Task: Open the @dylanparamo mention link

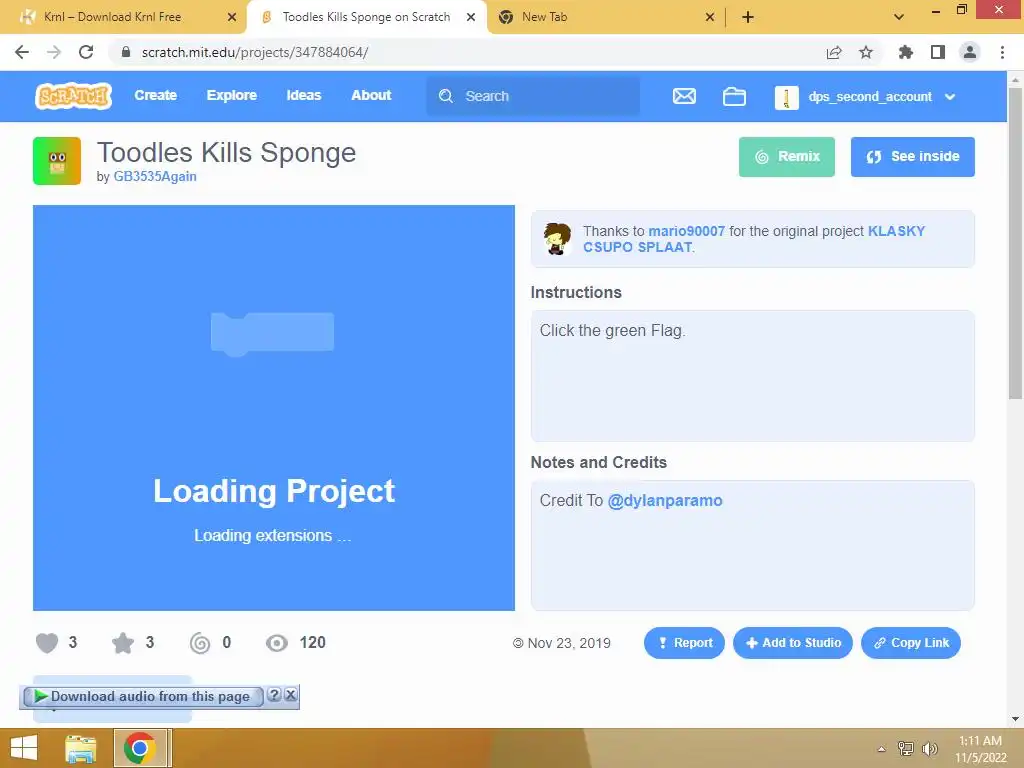Action: pos(665,501)
